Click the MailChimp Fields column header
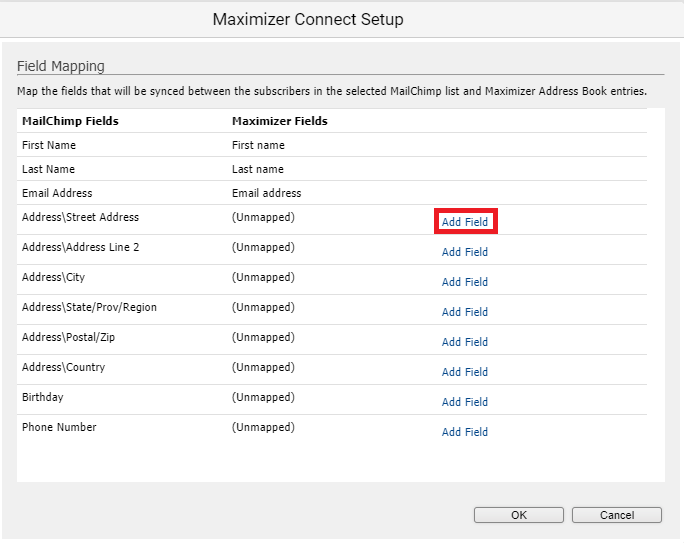 [70, 121]
